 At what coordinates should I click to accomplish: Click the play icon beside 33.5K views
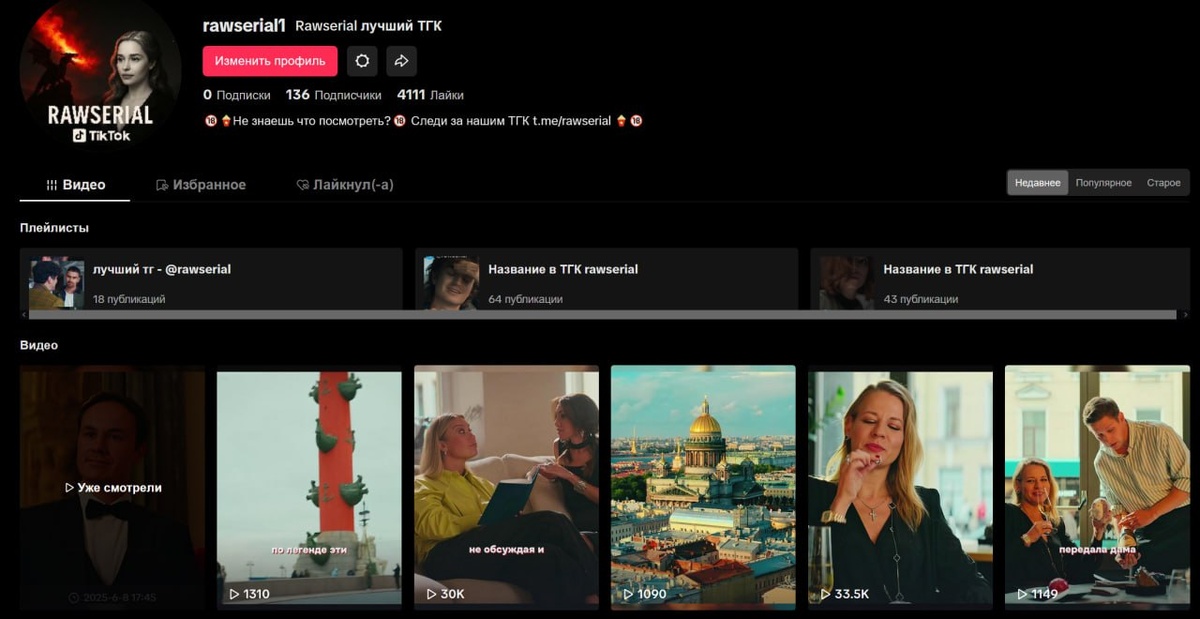825,594
